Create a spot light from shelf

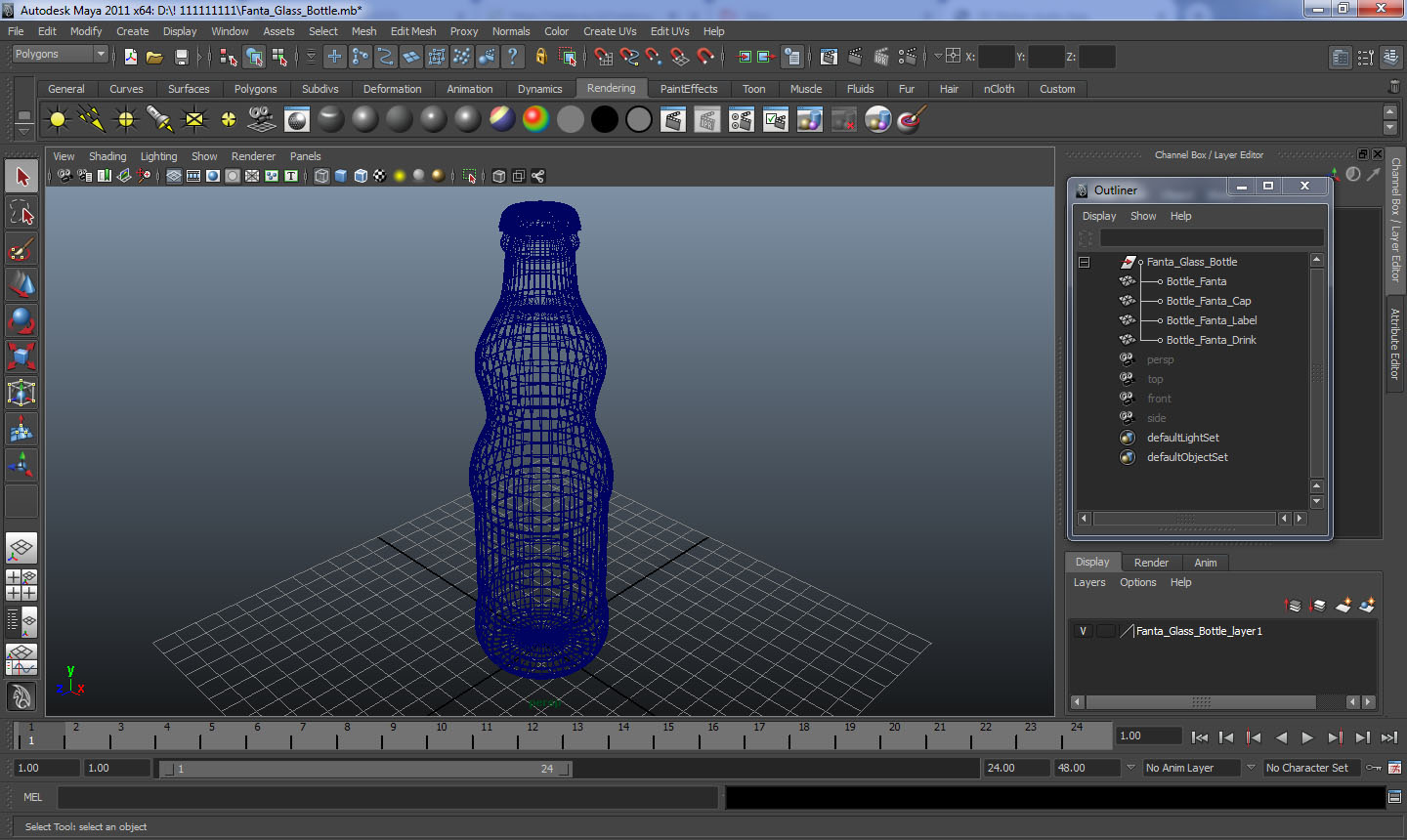[x=160, y=120]
